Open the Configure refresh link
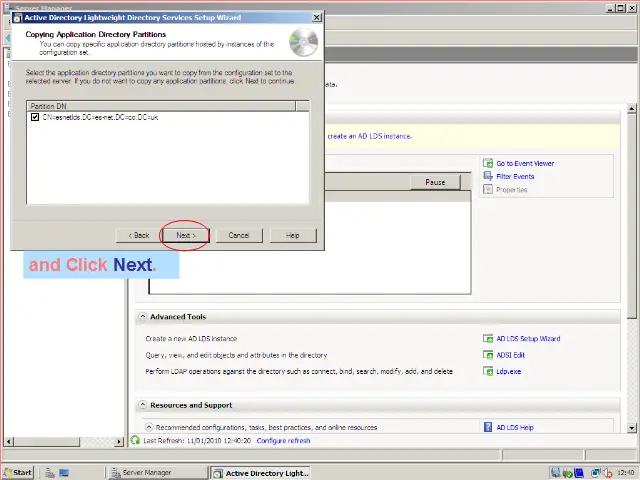640x480 pixels. tap(283, 441)
